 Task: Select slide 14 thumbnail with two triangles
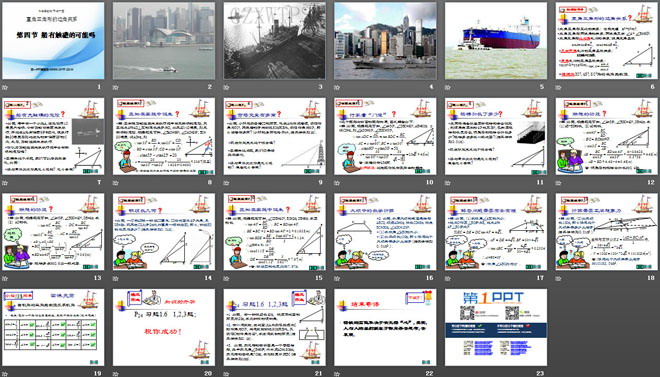tap(164, 232)
